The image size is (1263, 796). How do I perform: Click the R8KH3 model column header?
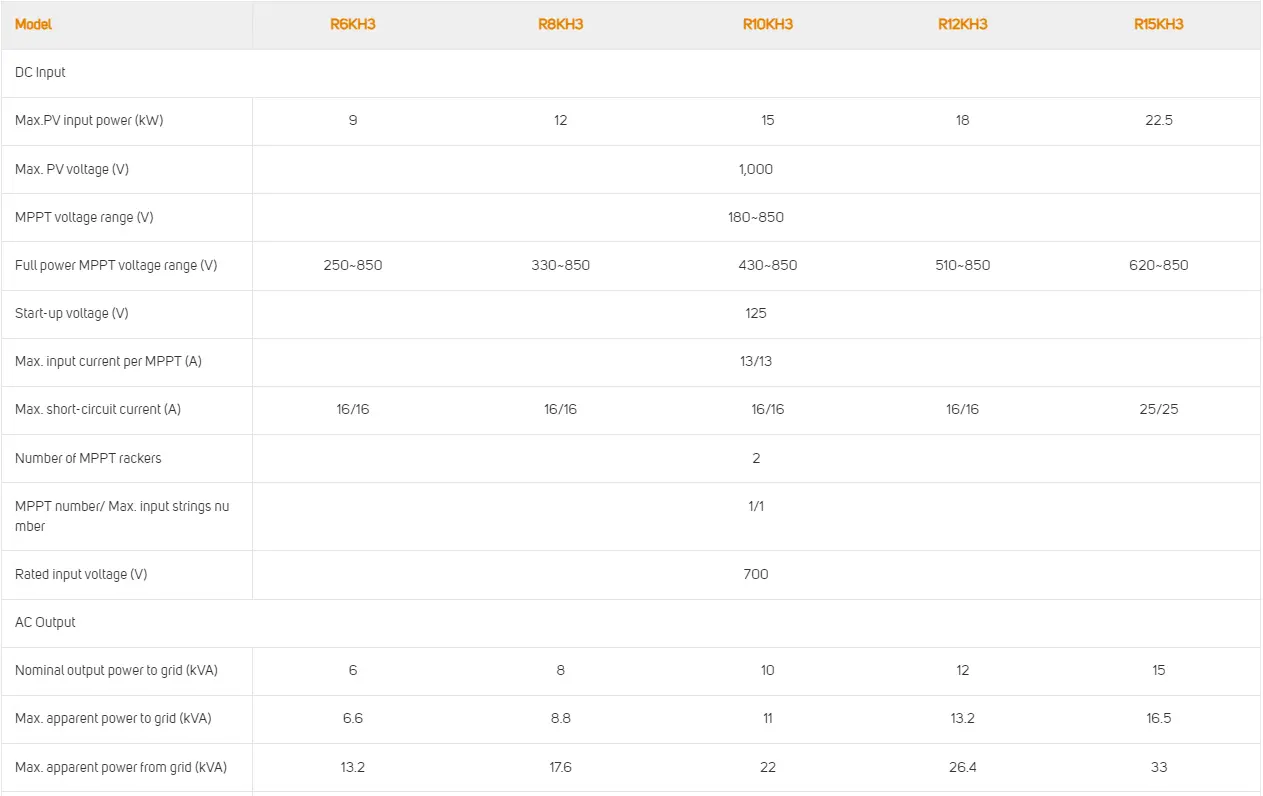[x=560, y=24]
